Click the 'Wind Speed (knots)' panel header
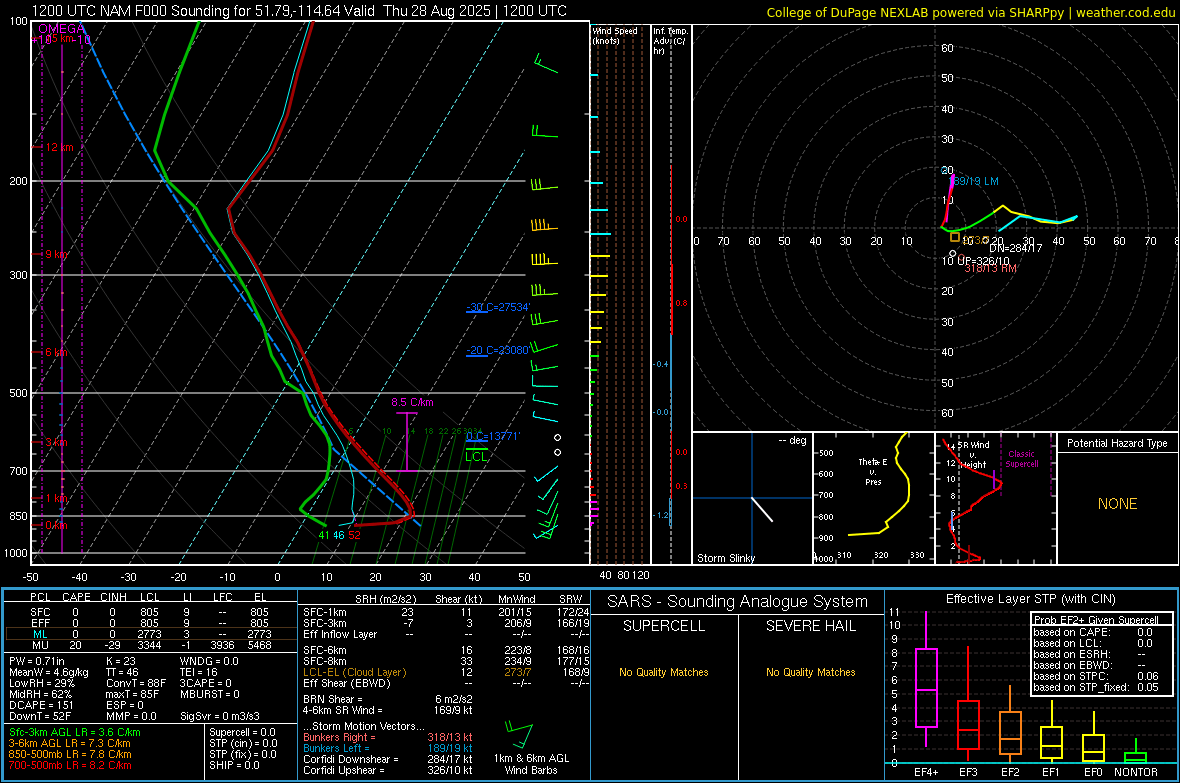The height and width of the screenshot is (783, 1180). pyautogui.click(x=615, y=35)
